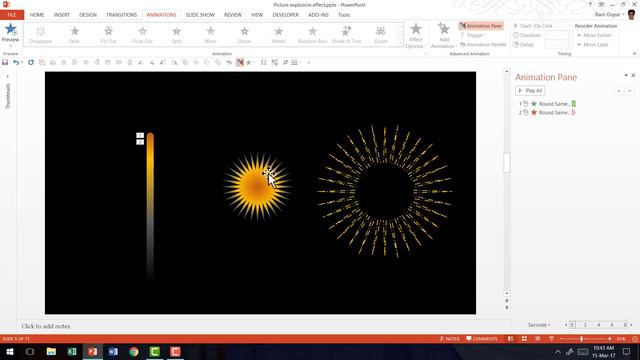Select the Fly Out animation
The height and width of the screenshot is (360, 640).
point(109,34)
